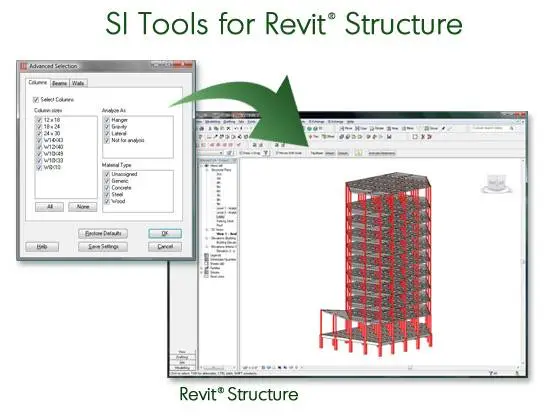This screenshot has height=420, width=550.
Task: Toggle Unassigned material type
Action: coord(107,174)
